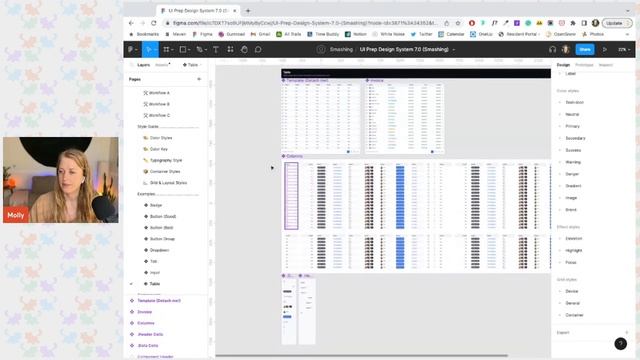This screenshot has height=360, width=640.
Task: Open the zoom level dropdown
Action: (x=624, y=49)
